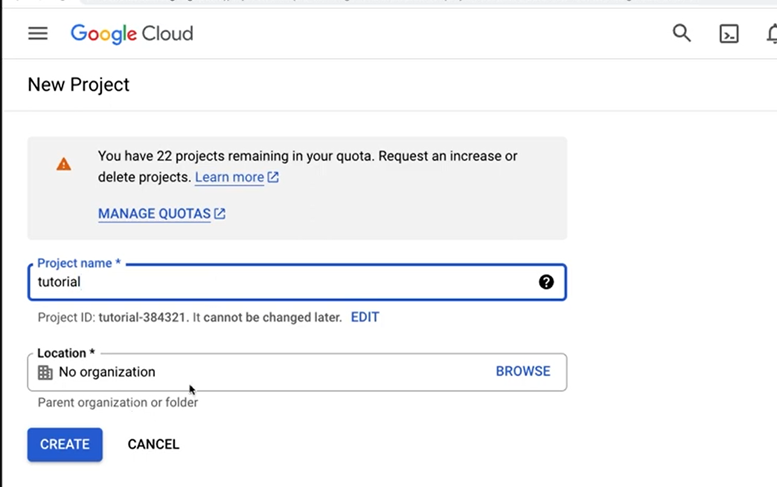Activate Cloud Shell terminal icon

730,34
